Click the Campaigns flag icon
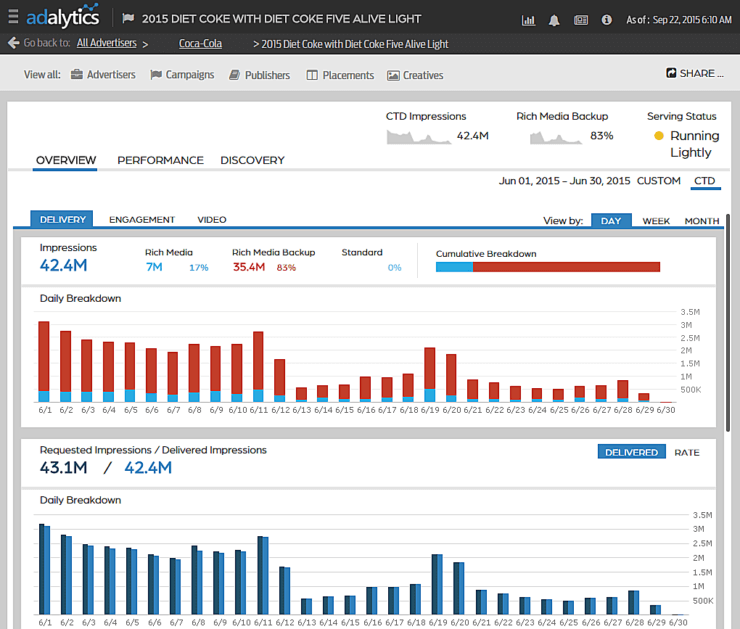The image size is (740, 629). click(x=156, y=75)
